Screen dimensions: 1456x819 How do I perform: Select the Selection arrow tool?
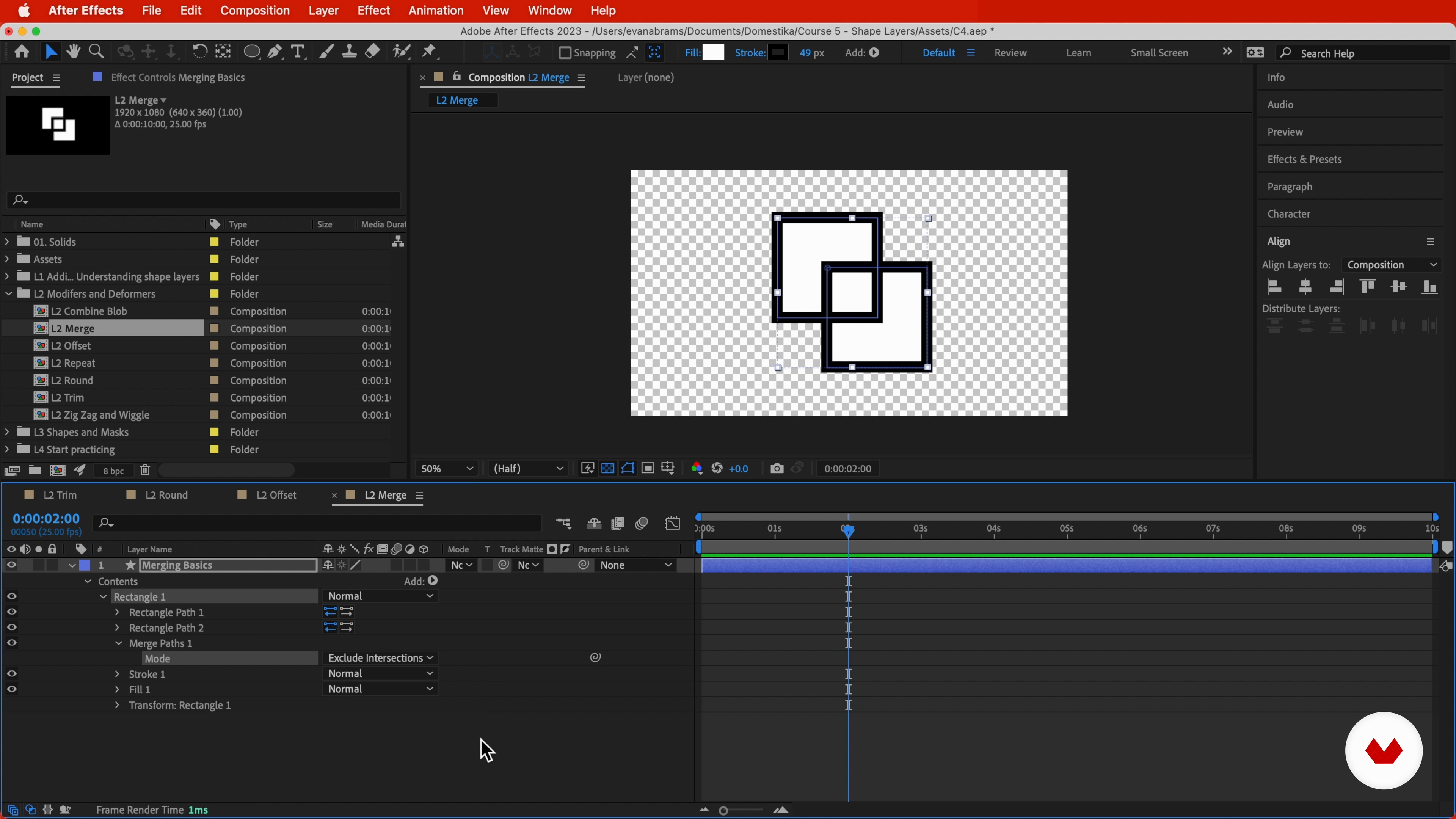(x=51, y=52)
